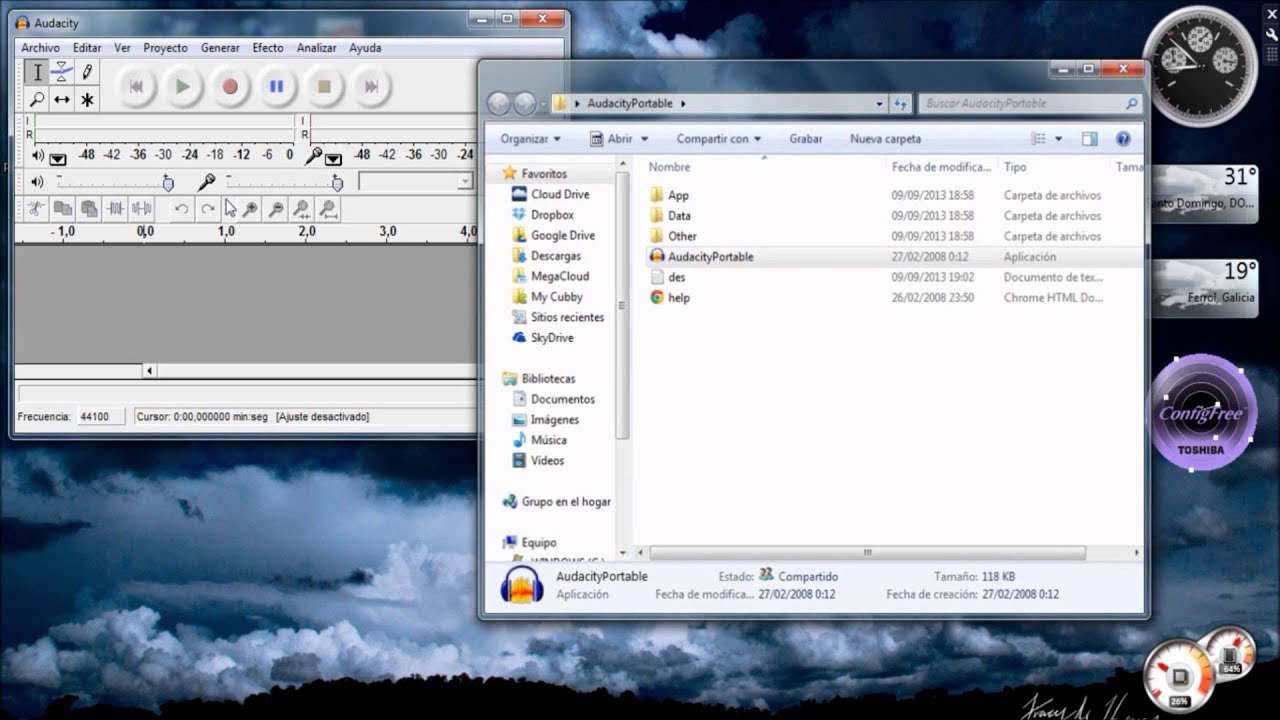Open the input source combo box in Audacity
Image resolution: width=1280 pixels, height=720 pixels.
(x=415, y=181)
